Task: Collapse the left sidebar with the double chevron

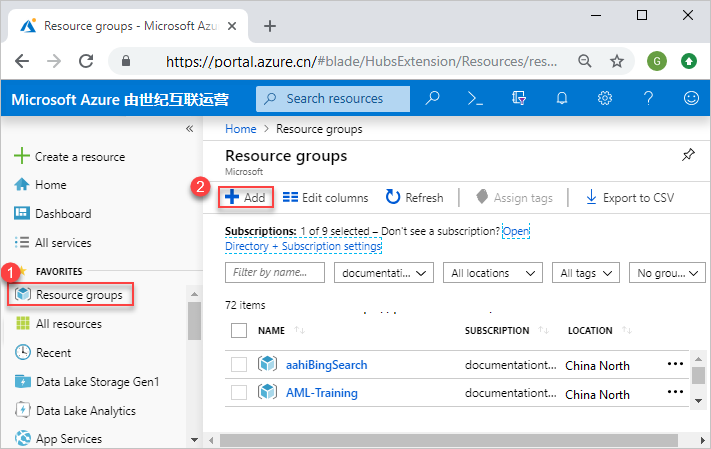Action: coord(190,129)
